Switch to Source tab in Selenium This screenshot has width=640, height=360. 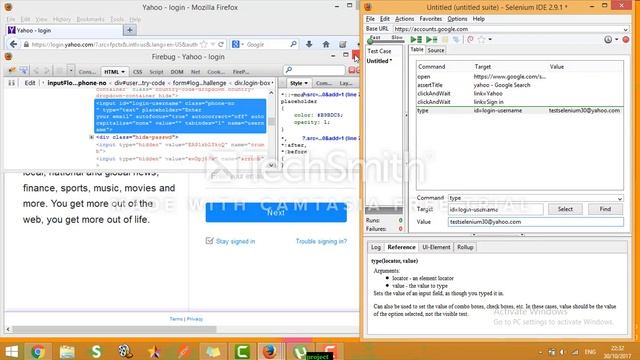(436, 50)
